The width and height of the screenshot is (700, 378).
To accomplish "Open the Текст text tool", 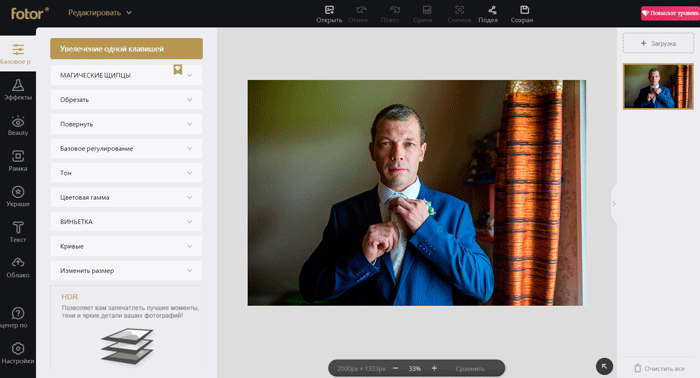I will click(x=18, y=232).
